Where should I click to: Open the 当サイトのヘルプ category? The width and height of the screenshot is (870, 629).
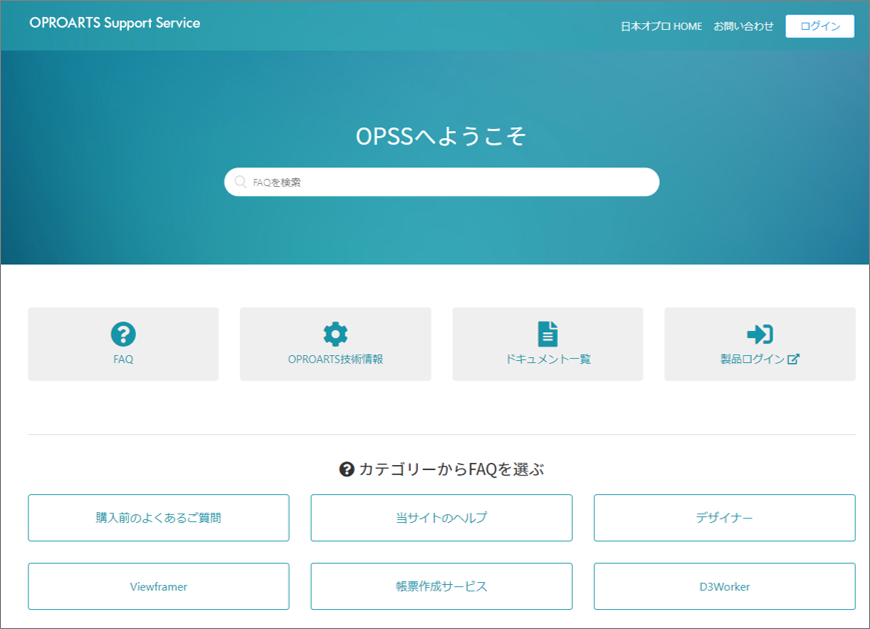click(441, 518)
